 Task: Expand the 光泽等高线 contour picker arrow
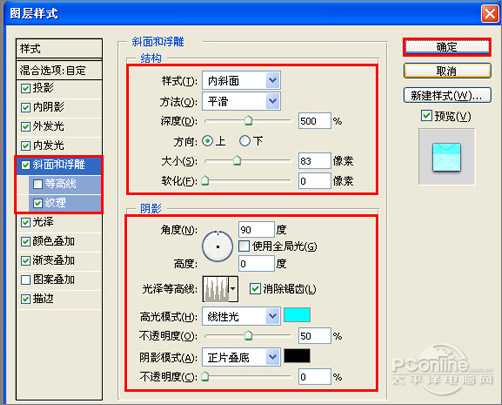233,289
